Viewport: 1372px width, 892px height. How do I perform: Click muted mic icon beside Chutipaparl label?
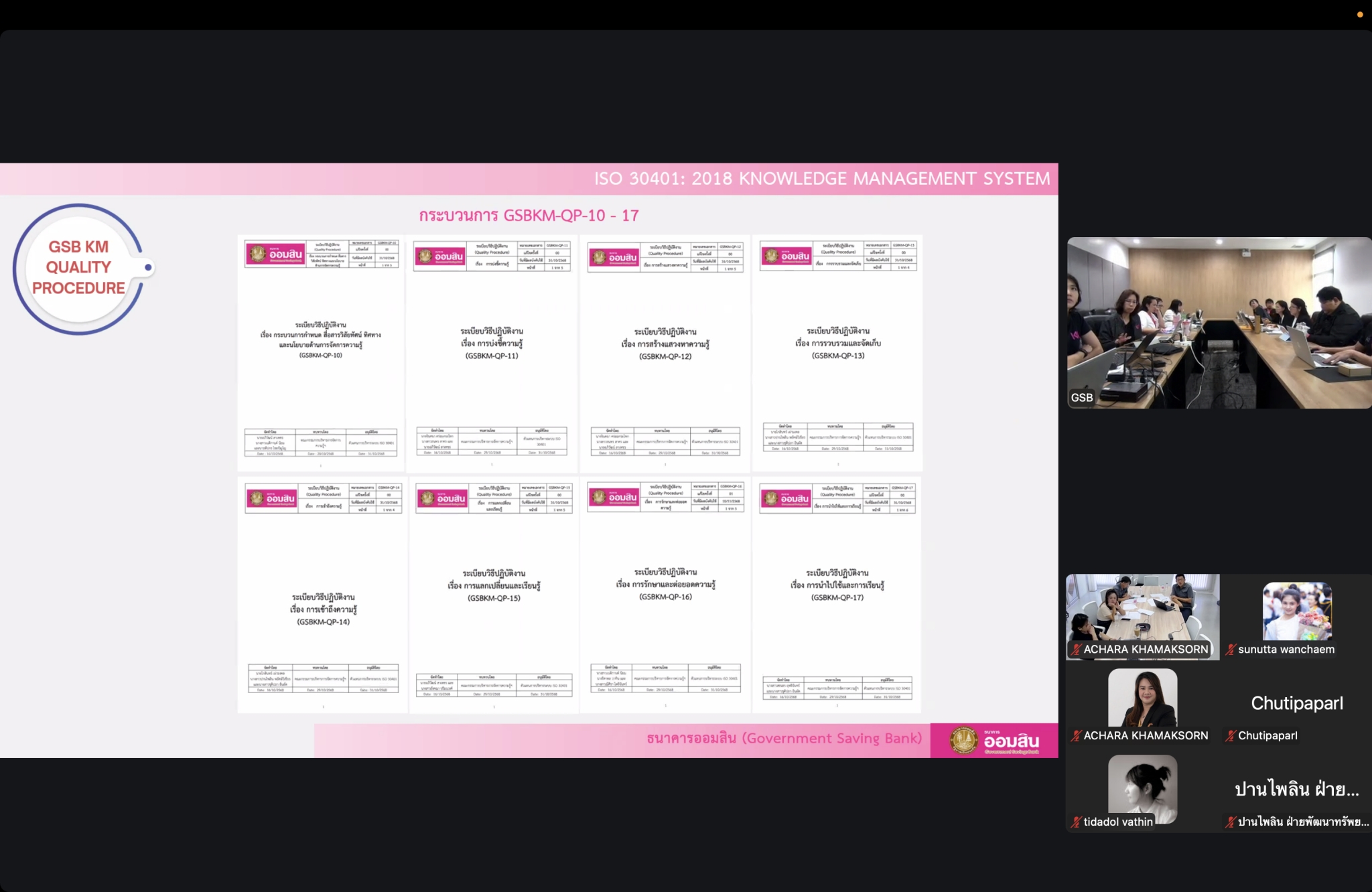(x=1230, y=736)
